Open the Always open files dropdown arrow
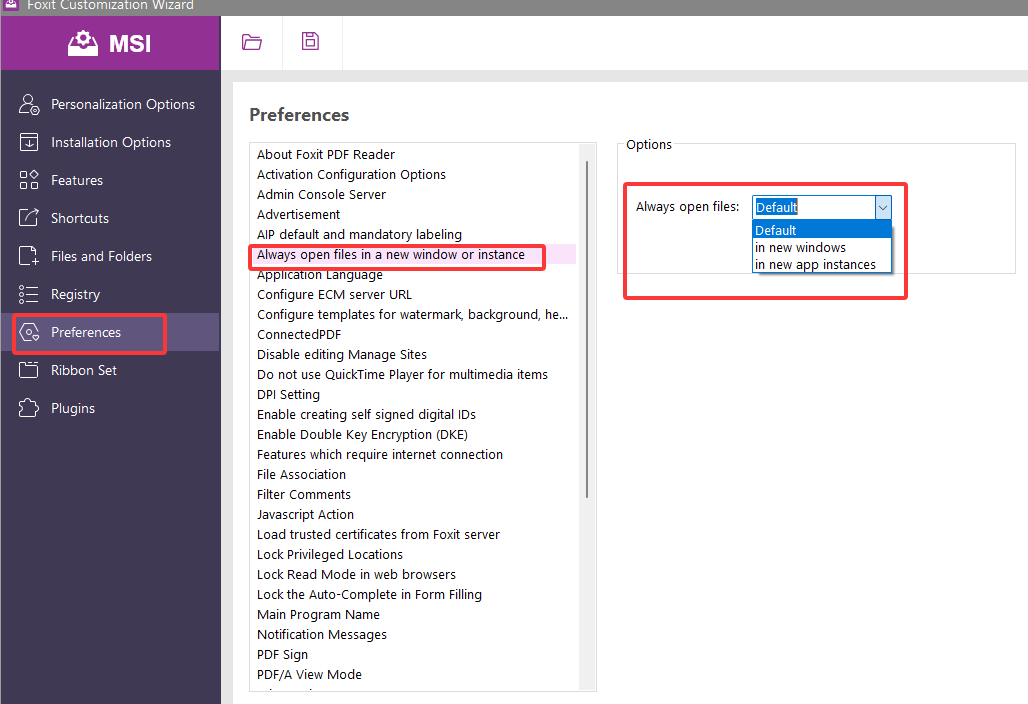Screen dimensions: 1028x704 coord(882,207)
